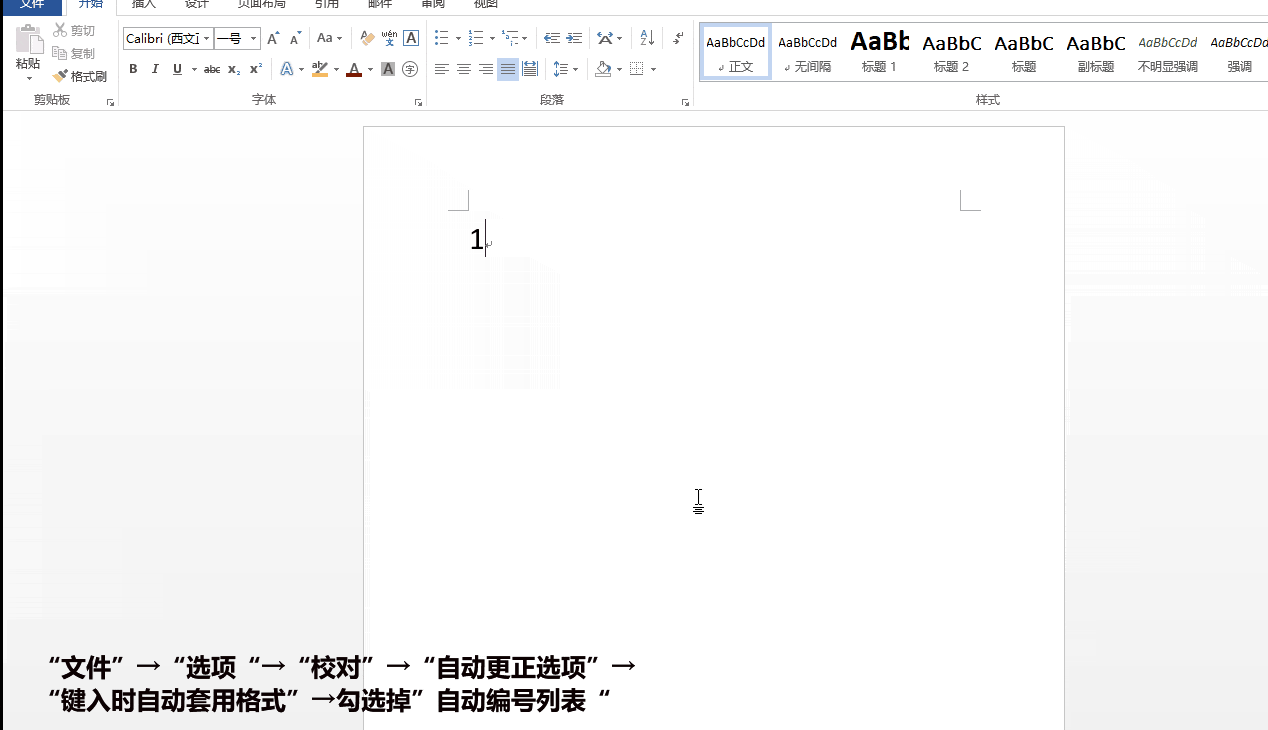Open the Font dialog launcher (字体)

coord(418,102)
